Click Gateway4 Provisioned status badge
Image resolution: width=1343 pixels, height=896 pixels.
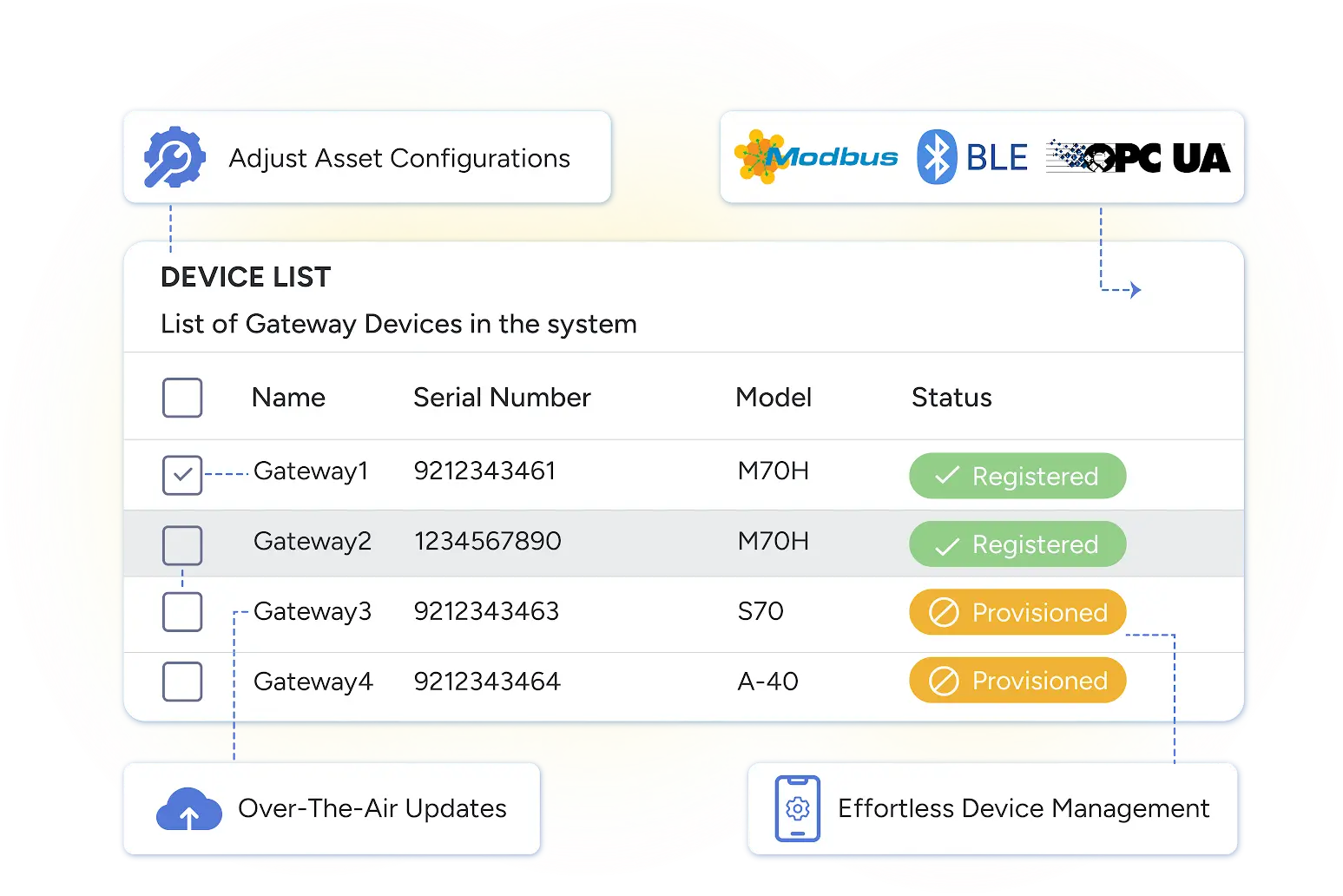[1017, 681]
